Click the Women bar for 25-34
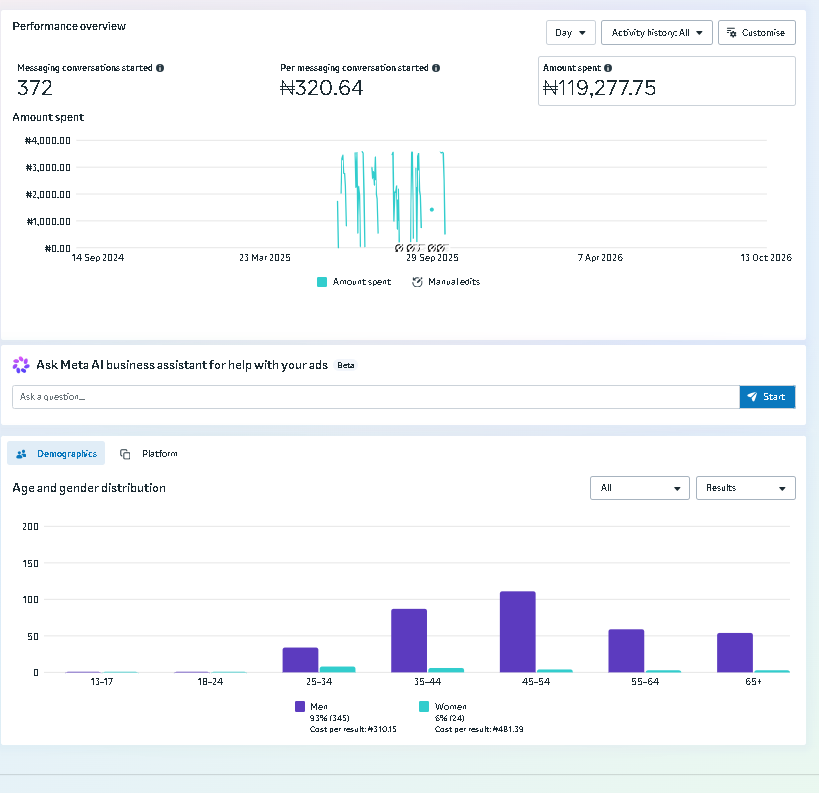819x793 pixels. pos(337,669)
